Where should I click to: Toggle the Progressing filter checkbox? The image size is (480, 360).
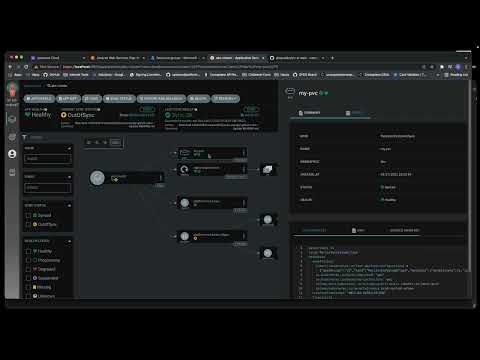[x=28, y=260]
